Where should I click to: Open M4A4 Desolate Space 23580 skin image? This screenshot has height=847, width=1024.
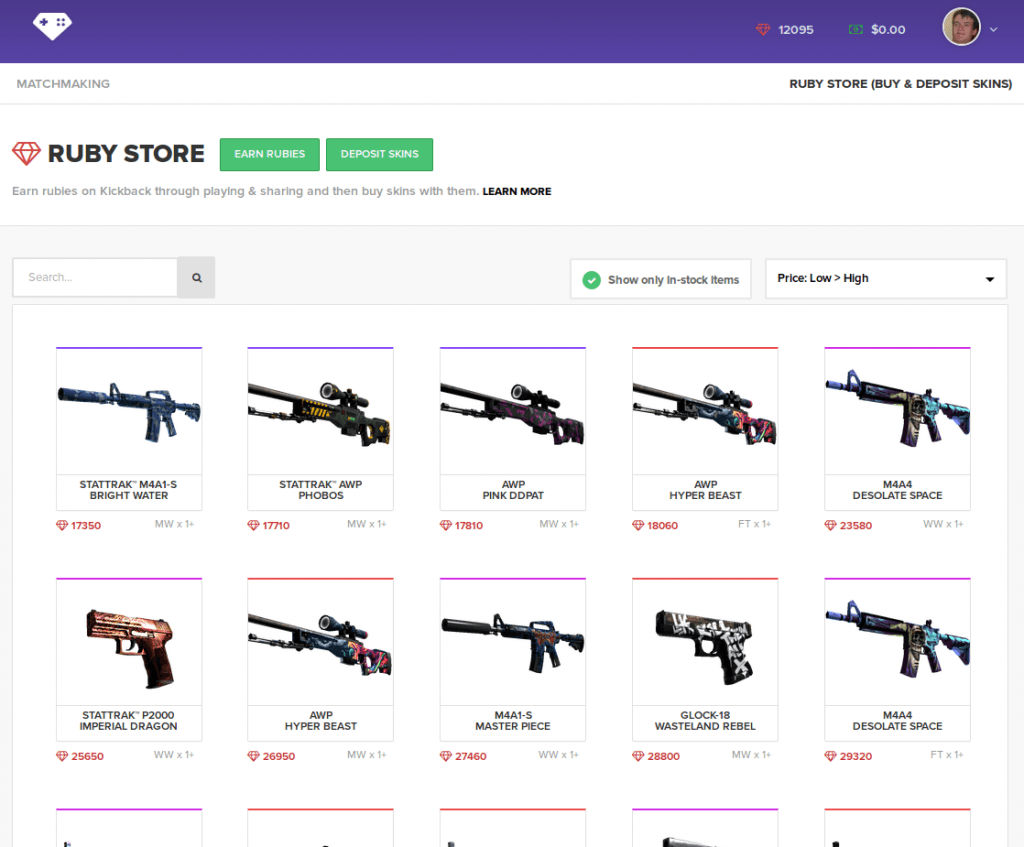pyautogui.click(x=897, y=411)
